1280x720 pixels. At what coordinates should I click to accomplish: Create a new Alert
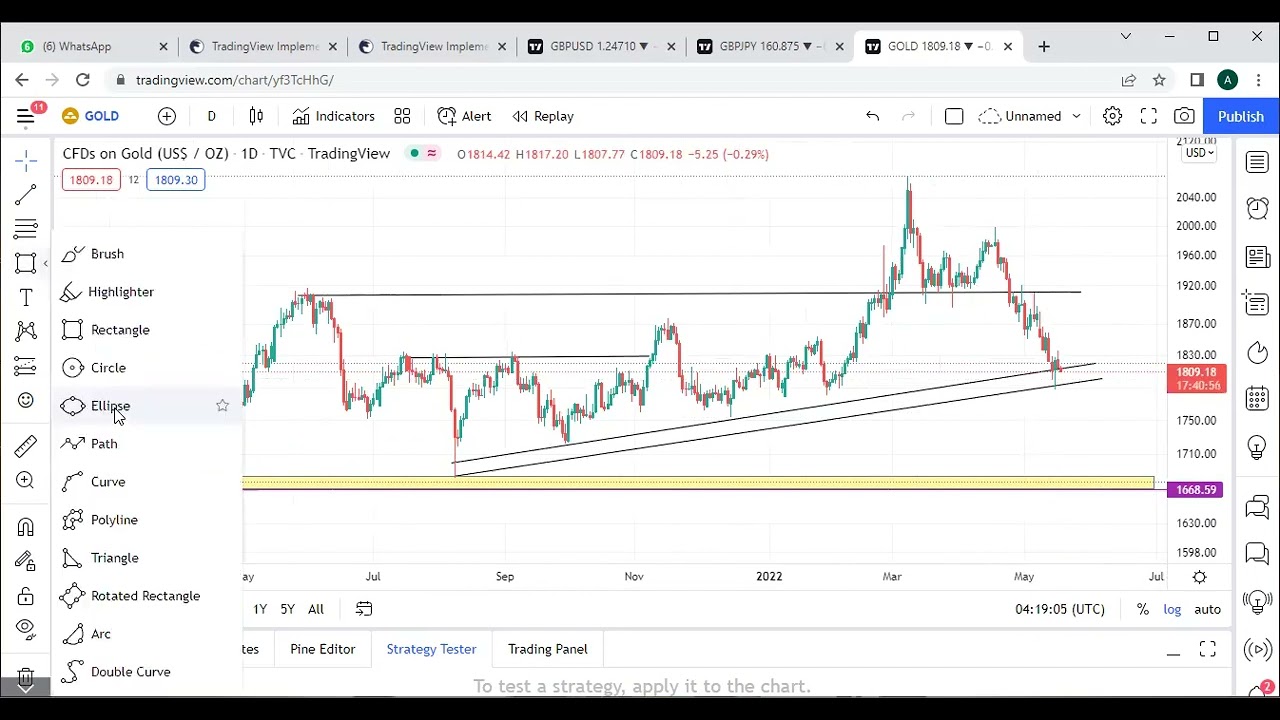click(x=464, y=116)
